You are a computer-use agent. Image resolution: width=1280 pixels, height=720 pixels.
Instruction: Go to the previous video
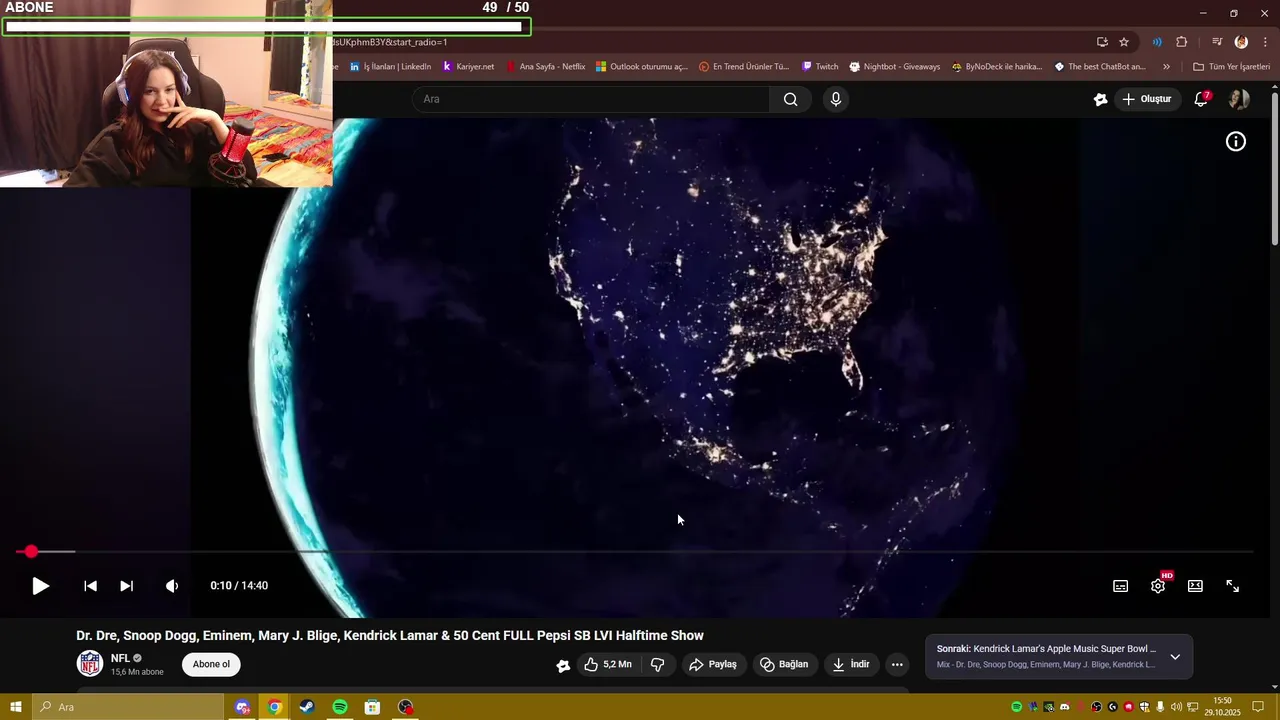click(x=90, y=586)
